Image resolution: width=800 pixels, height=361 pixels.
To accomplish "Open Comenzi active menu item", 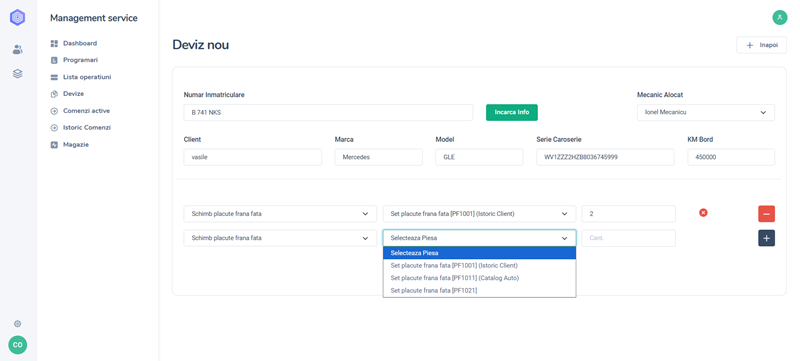I will 86,111.
